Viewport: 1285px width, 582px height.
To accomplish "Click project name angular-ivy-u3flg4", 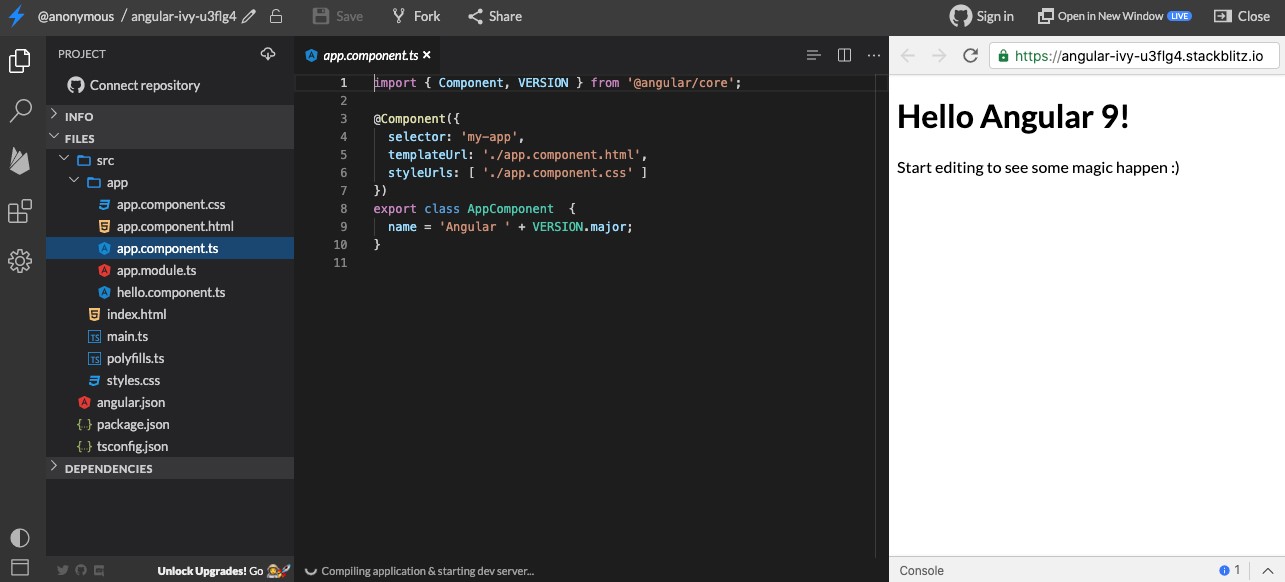I will [184, 16].
